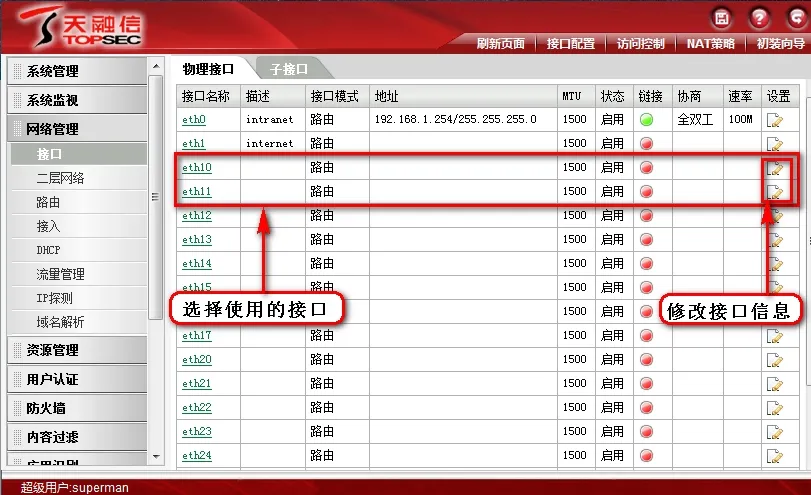811x495 pixels.
Task: Edit settings icon for eth0 row
Action: 774,120
